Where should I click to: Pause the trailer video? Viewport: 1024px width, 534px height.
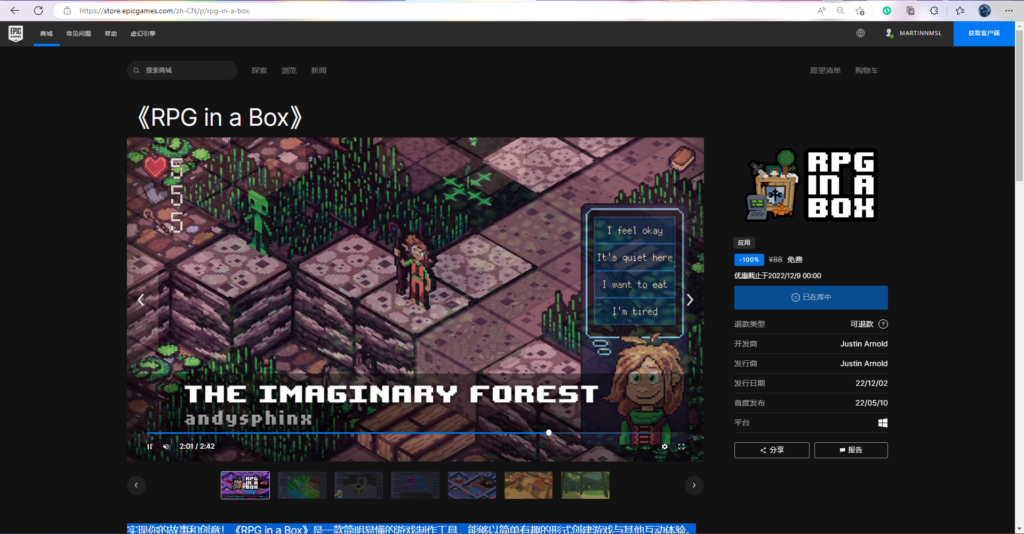click(150, 447)
